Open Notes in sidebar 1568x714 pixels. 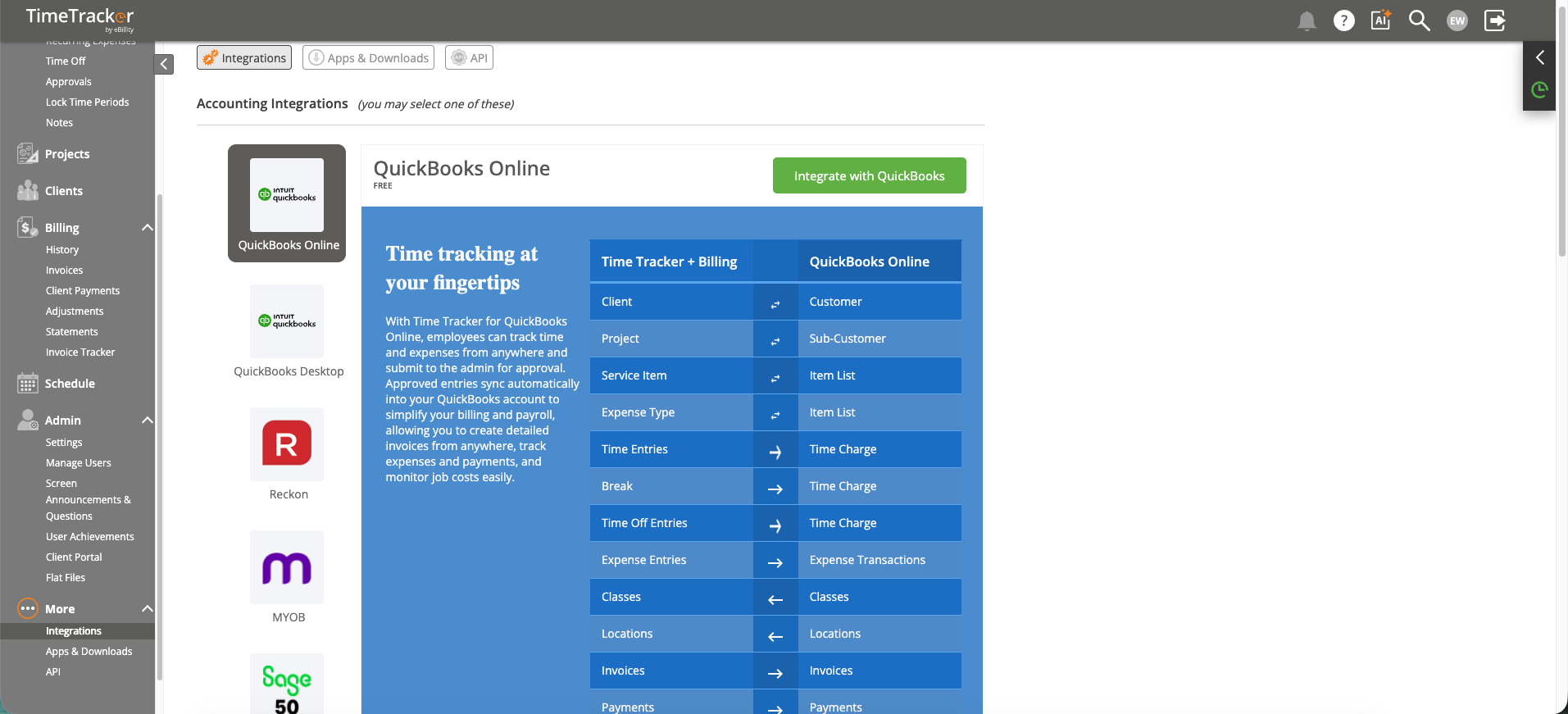pyautogui.click(x=59, y=123)
